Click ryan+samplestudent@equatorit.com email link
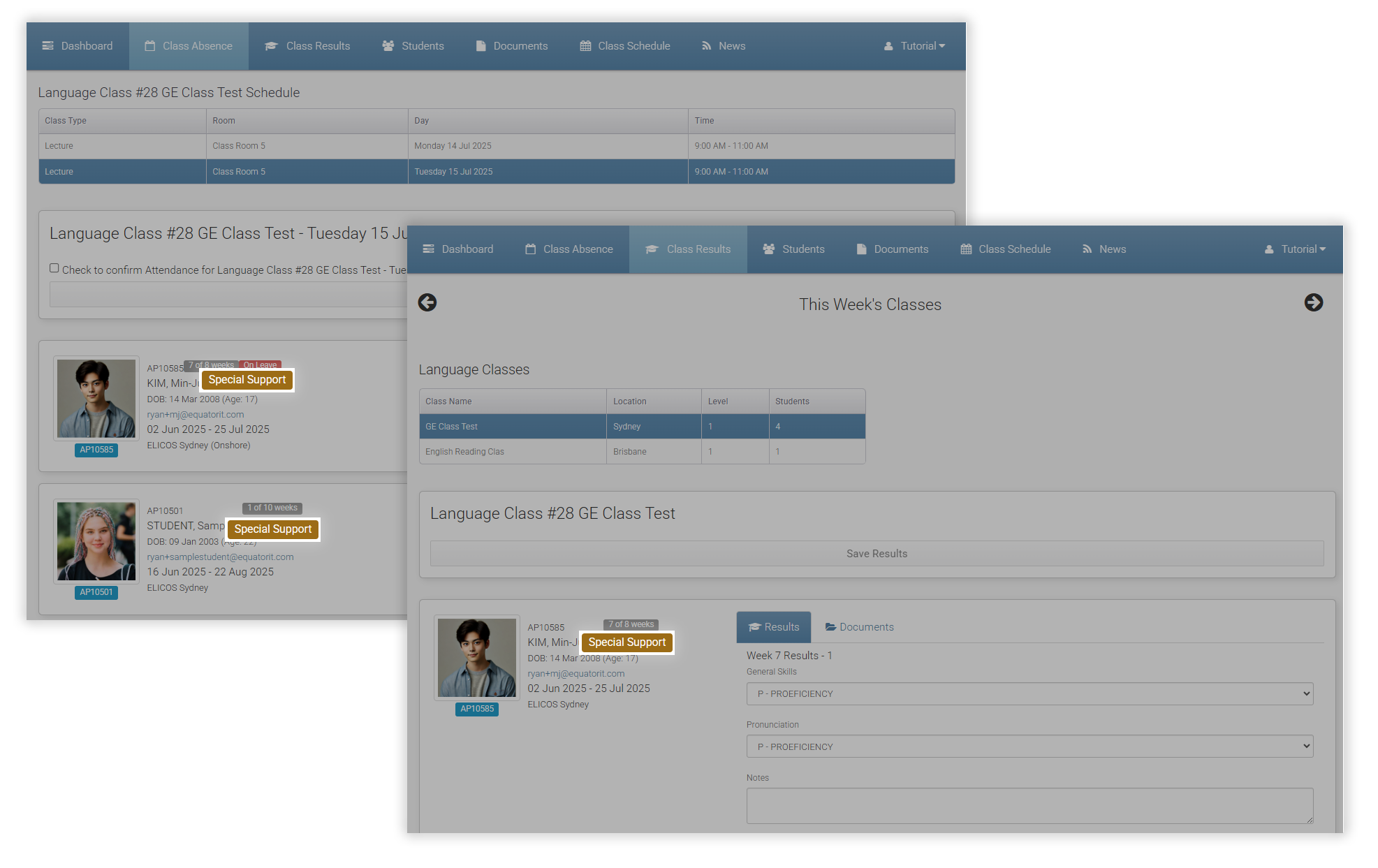The width and height of the screenshot is (1378, 868). (x=220, y=557)
